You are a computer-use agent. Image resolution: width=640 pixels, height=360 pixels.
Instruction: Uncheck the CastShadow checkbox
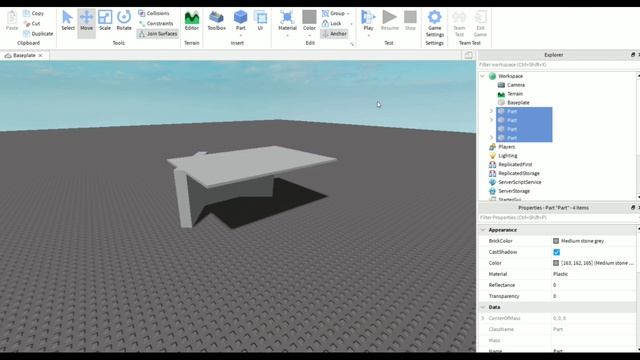coord(556,252)
